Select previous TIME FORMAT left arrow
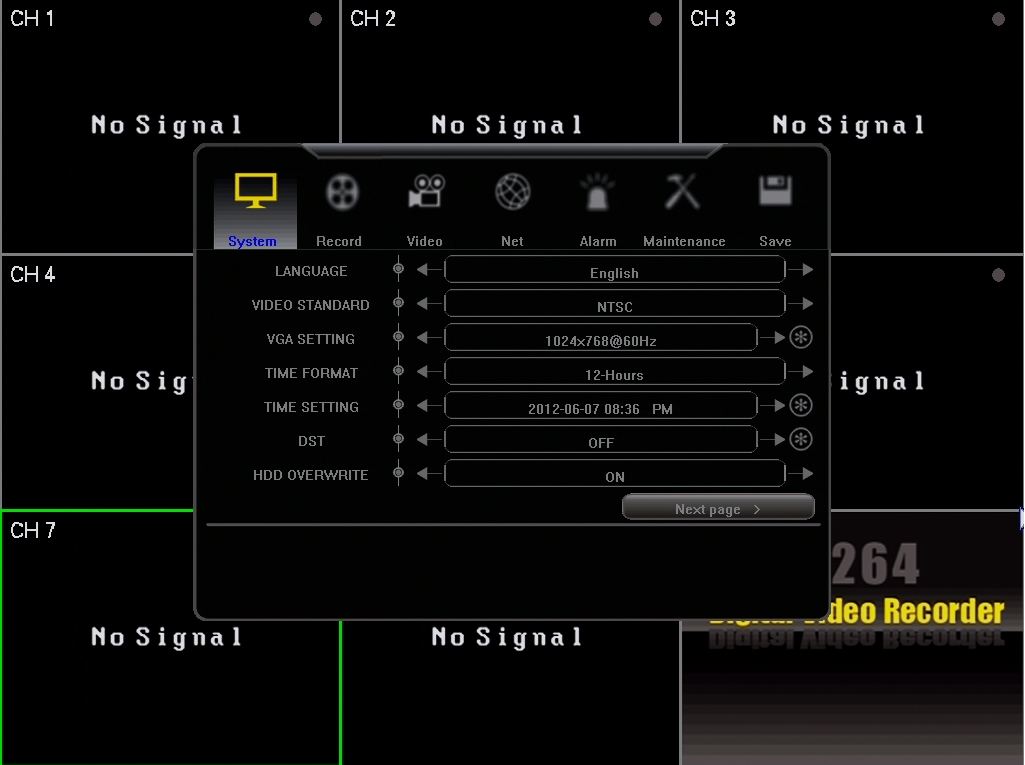 [x=429, y=371]
